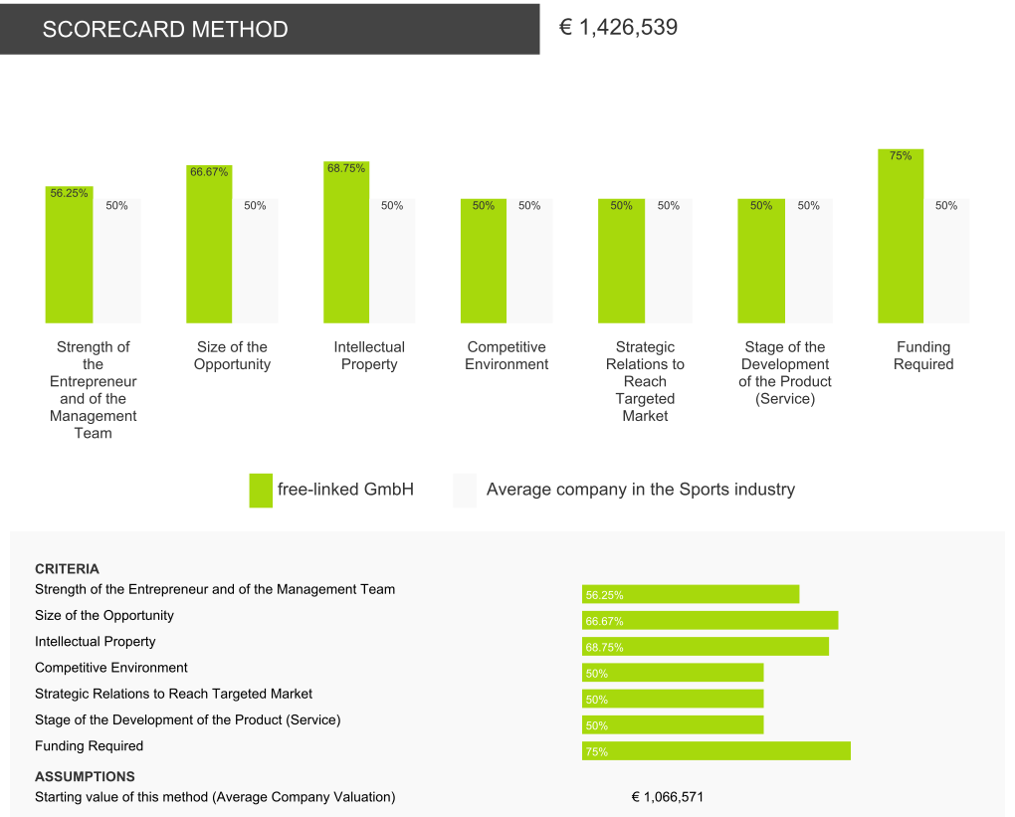Click the green free-linked GmbH legend swatch
1015x817 pixels.
[260, 490]
